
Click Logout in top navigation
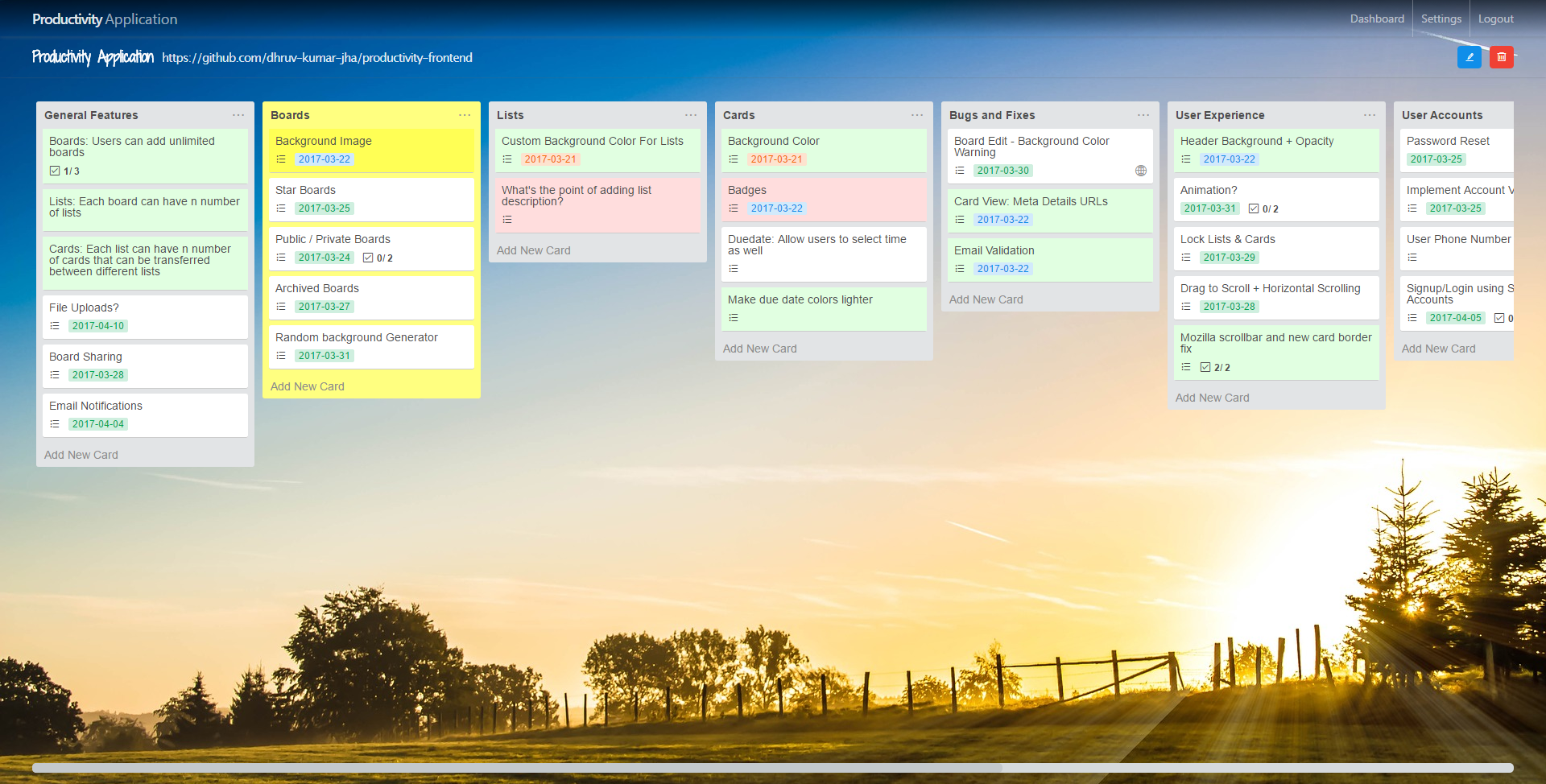[1496, 19]
